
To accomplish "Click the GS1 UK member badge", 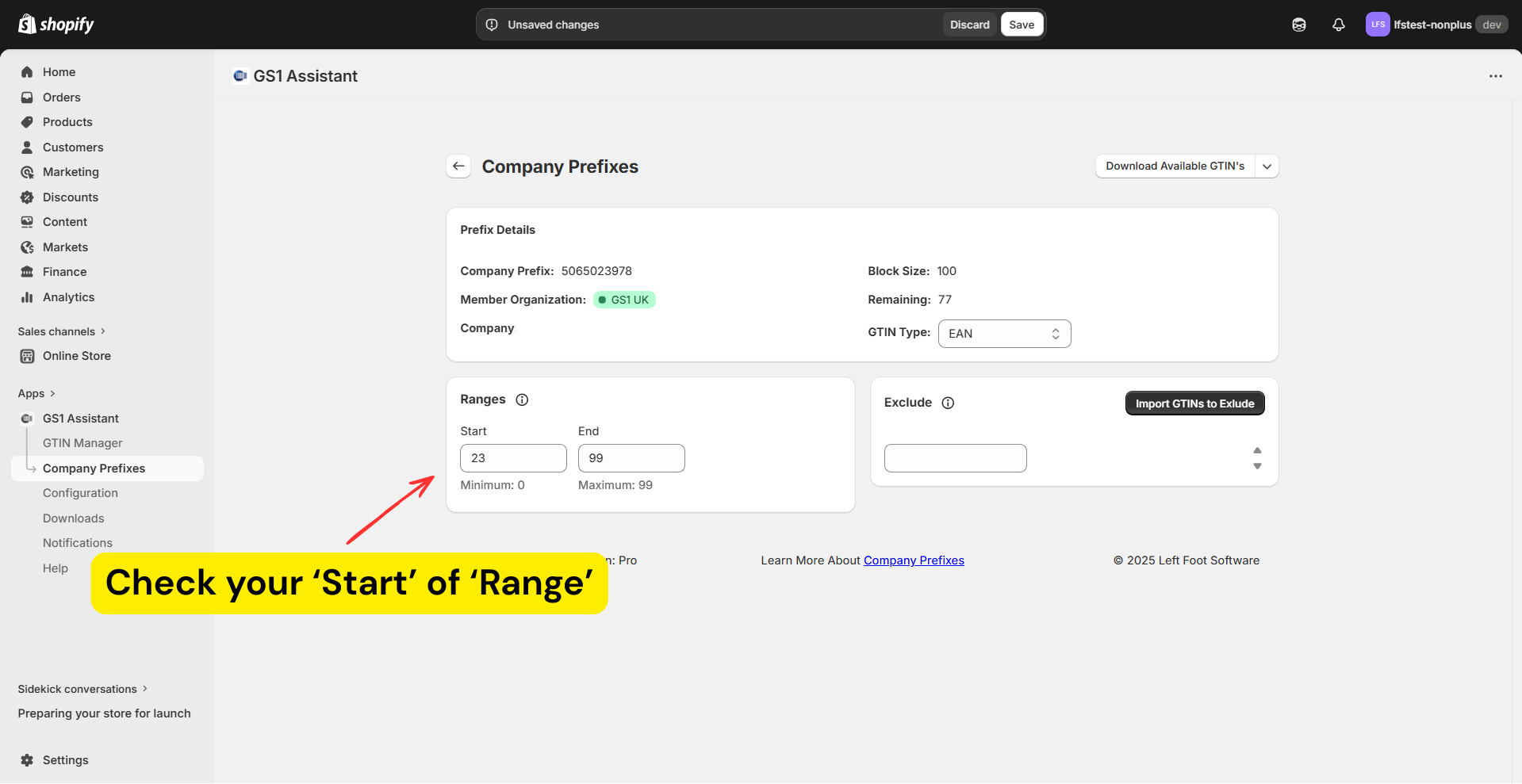I will pos(624,300).
